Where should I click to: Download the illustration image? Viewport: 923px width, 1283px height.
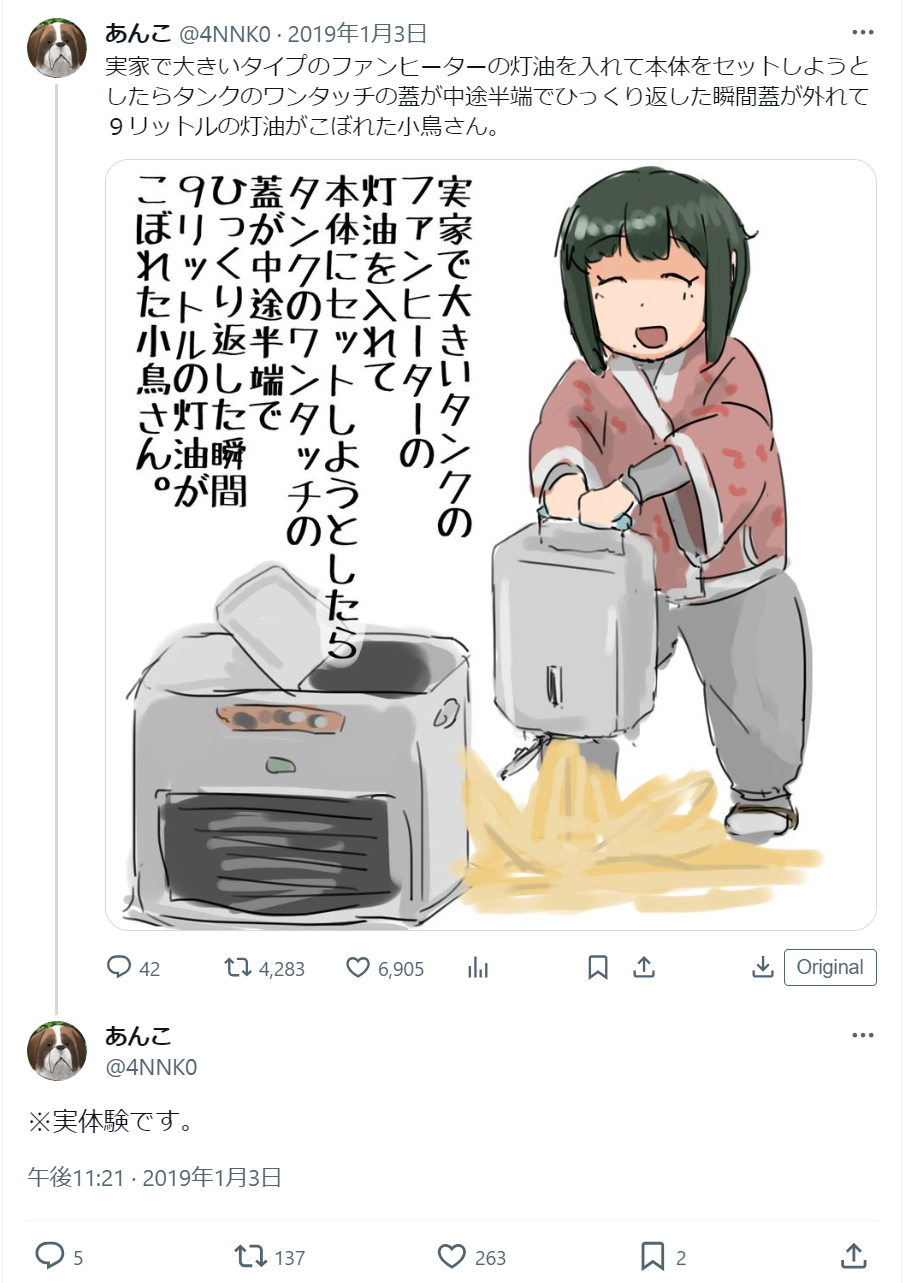(762, 967)
